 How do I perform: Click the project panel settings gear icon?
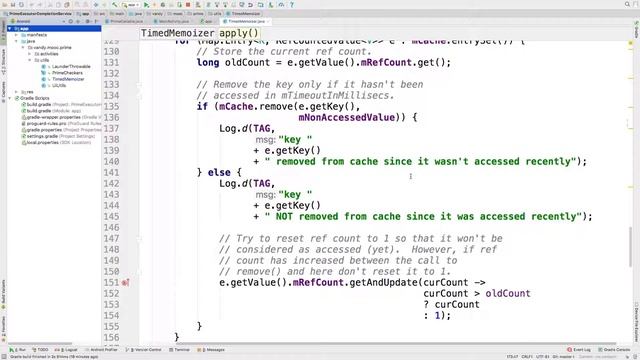[87, 21]
